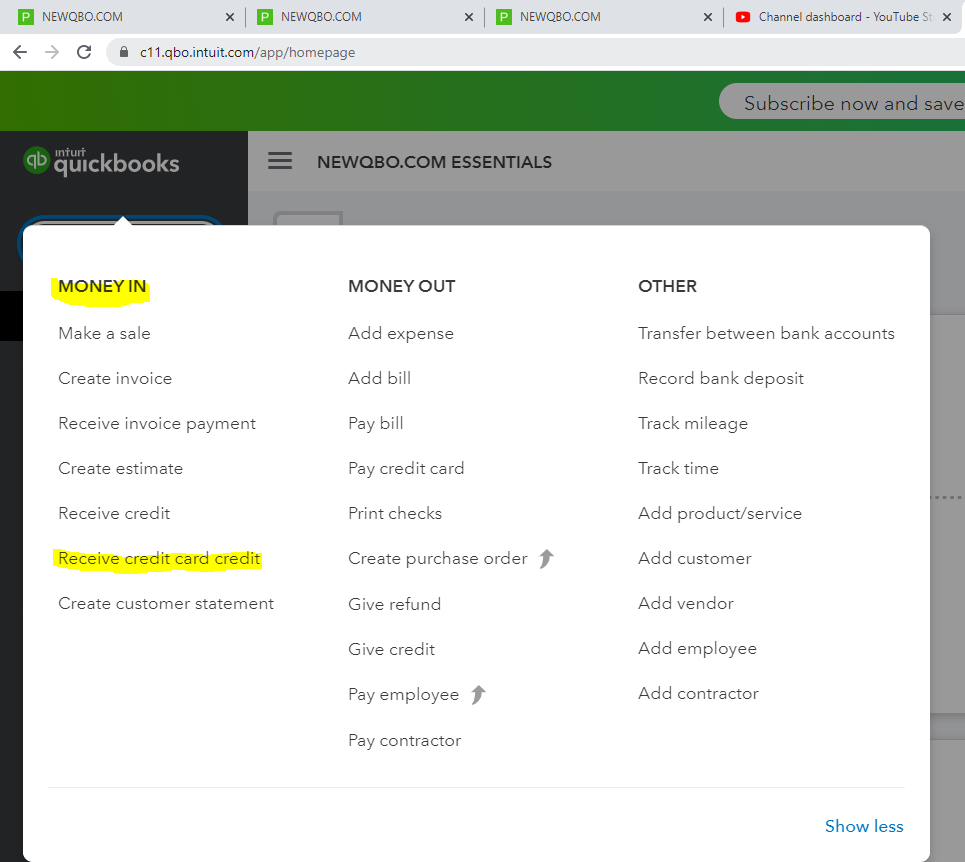Click the upgrade arrow beside Create purchase order
Image resolution: width=965 pixels, height=862 pixels.
point(546,559)
